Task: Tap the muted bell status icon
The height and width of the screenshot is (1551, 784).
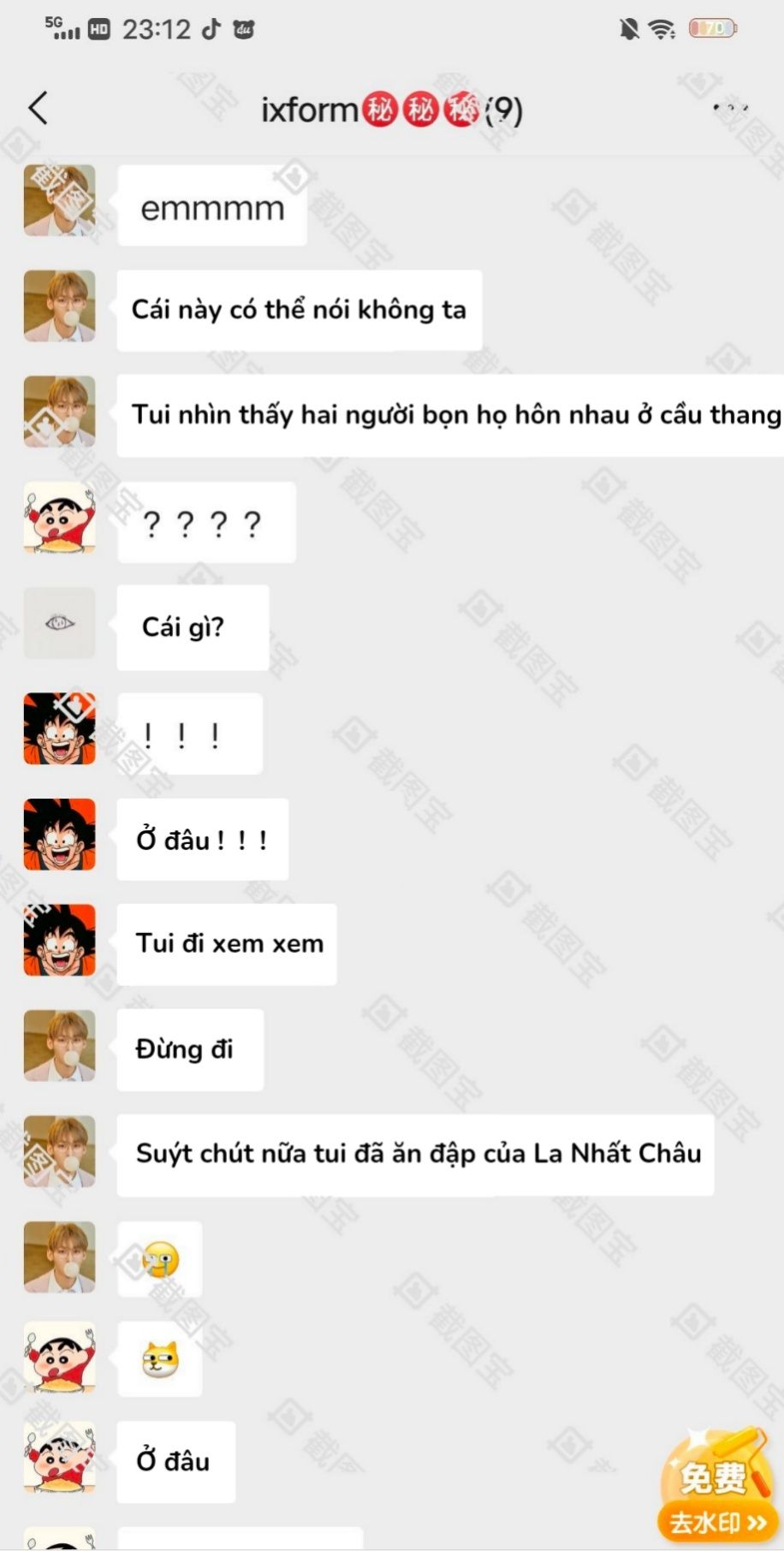Action: click(x=629, y=29)
